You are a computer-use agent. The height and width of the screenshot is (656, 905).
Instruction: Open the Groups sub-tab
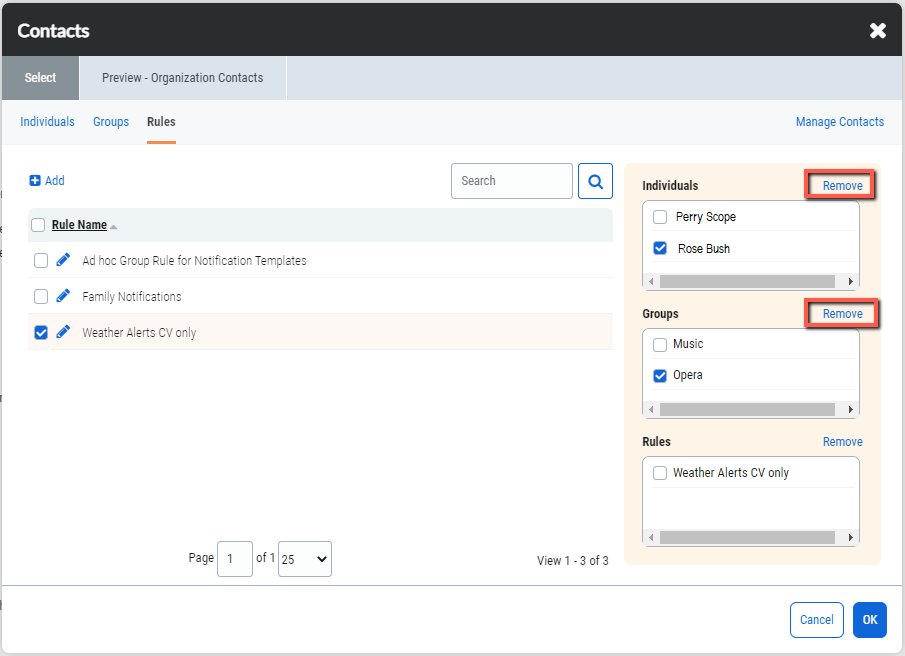[x=110, y=121]
